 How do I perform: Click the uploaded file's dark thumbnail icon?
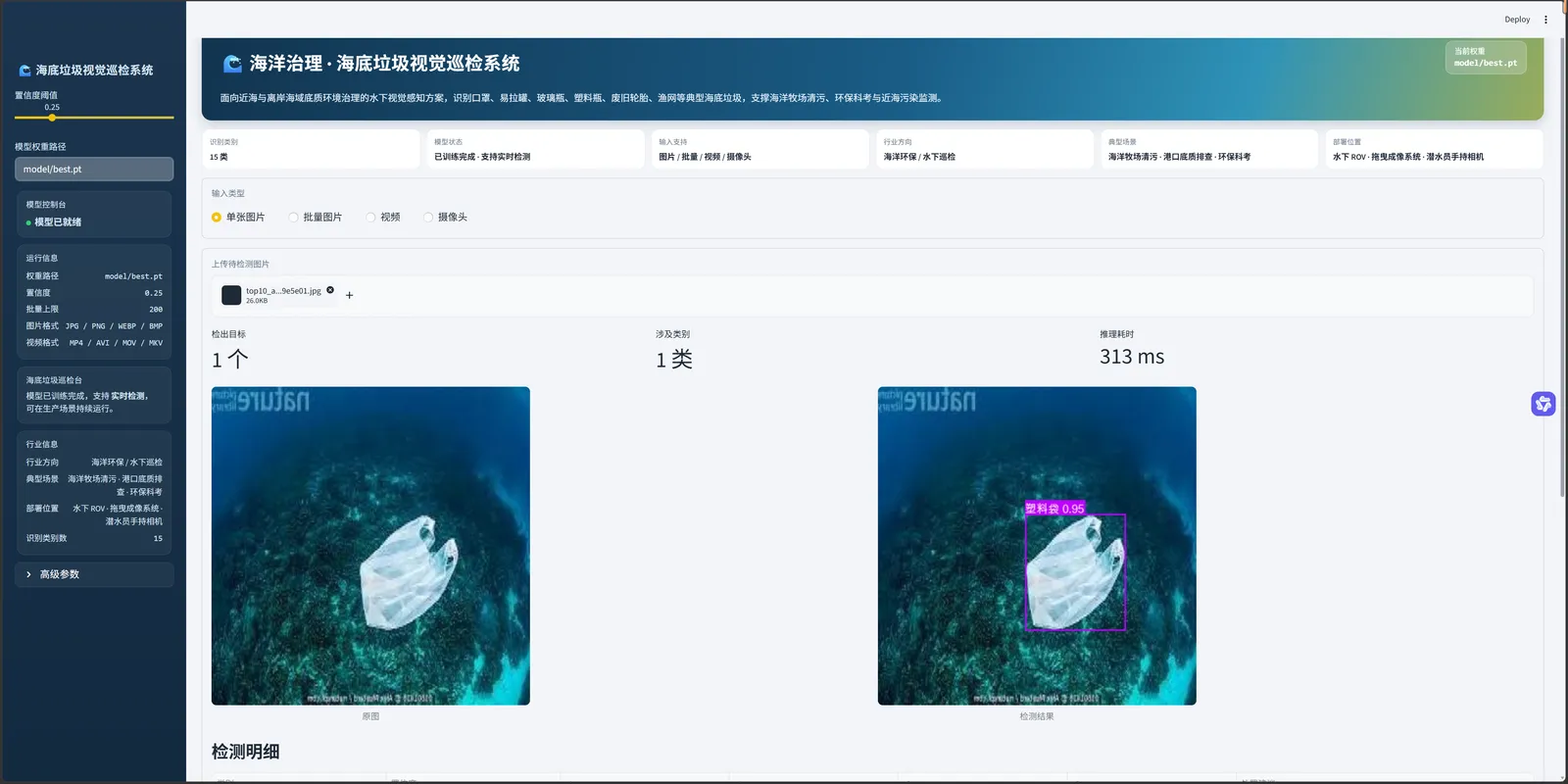pyautogui.click(x=231, y=295)
